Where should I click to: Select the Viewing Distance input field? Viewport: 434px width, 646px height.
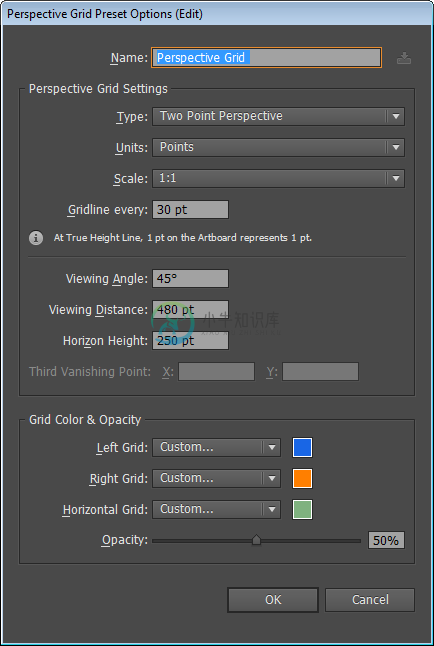[x=190, y=310]
